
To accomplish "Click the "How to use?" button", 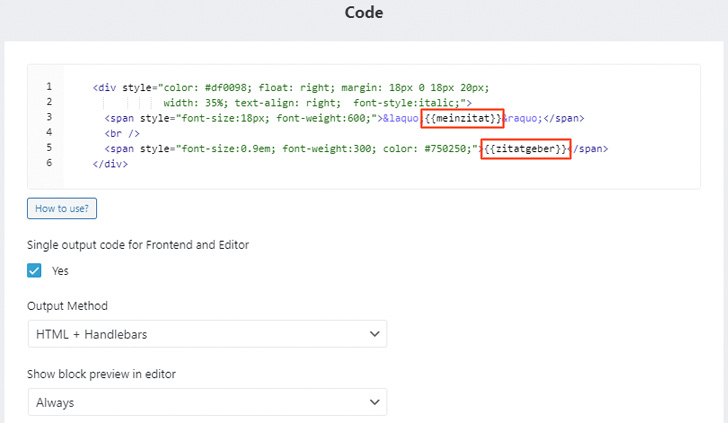I will pos(62,208).
